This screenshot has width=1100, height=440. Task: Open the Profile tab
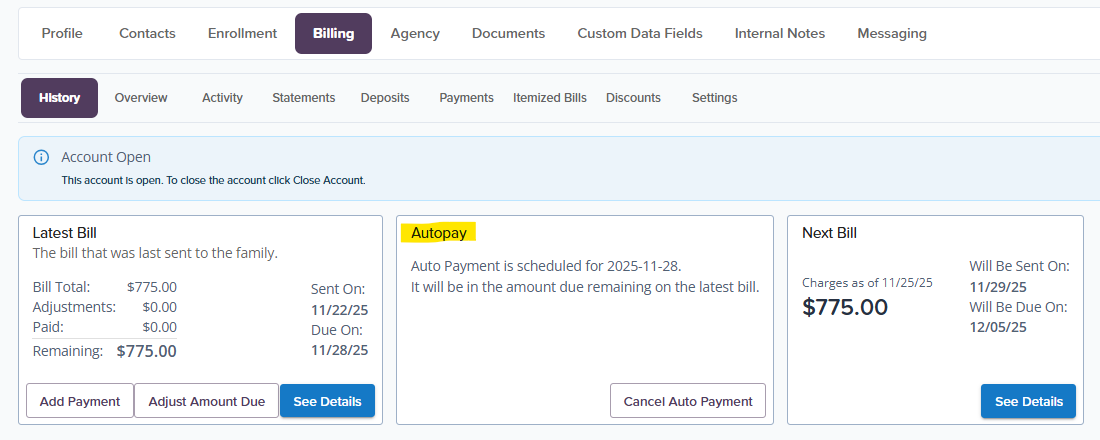(x=62, y=33)
